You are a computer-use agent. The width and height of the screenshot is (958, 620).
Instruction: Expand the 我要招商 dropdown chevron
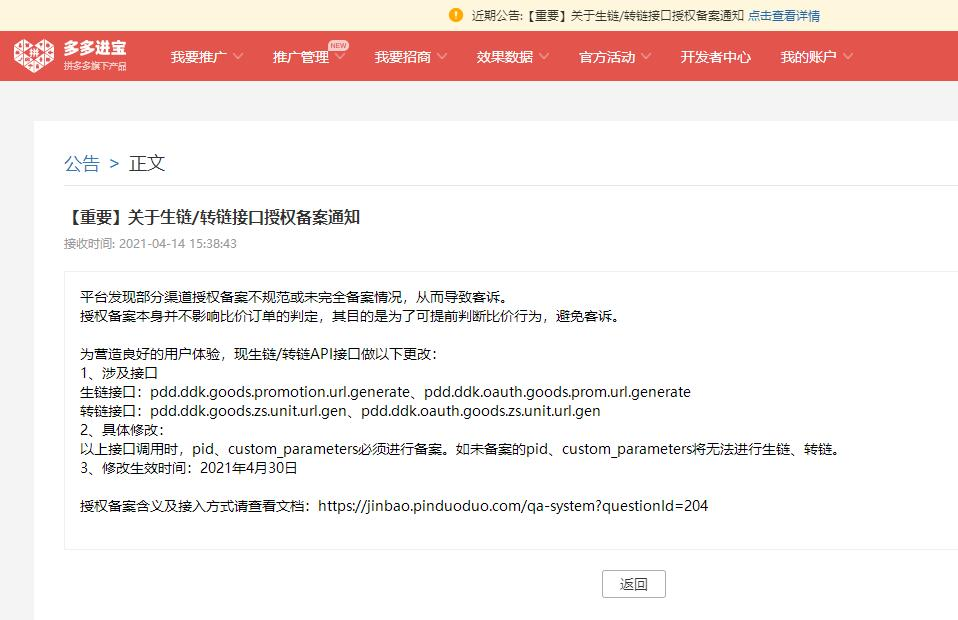pos(442,56)
